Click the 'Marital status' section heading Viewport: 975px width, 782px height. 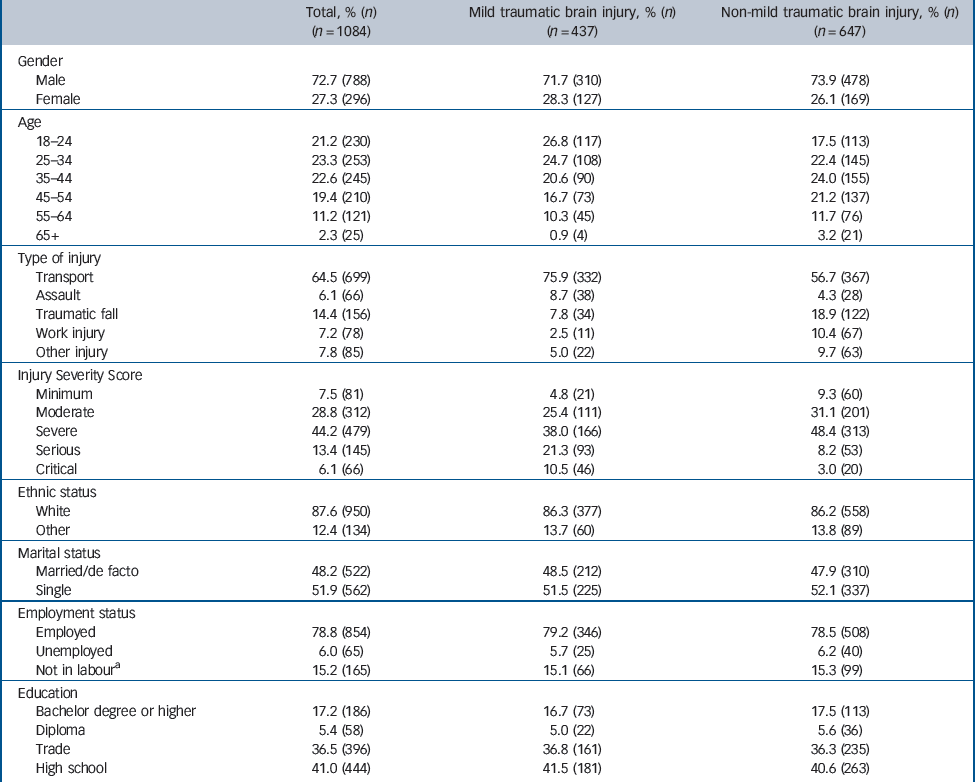click(x=59, y=550)
